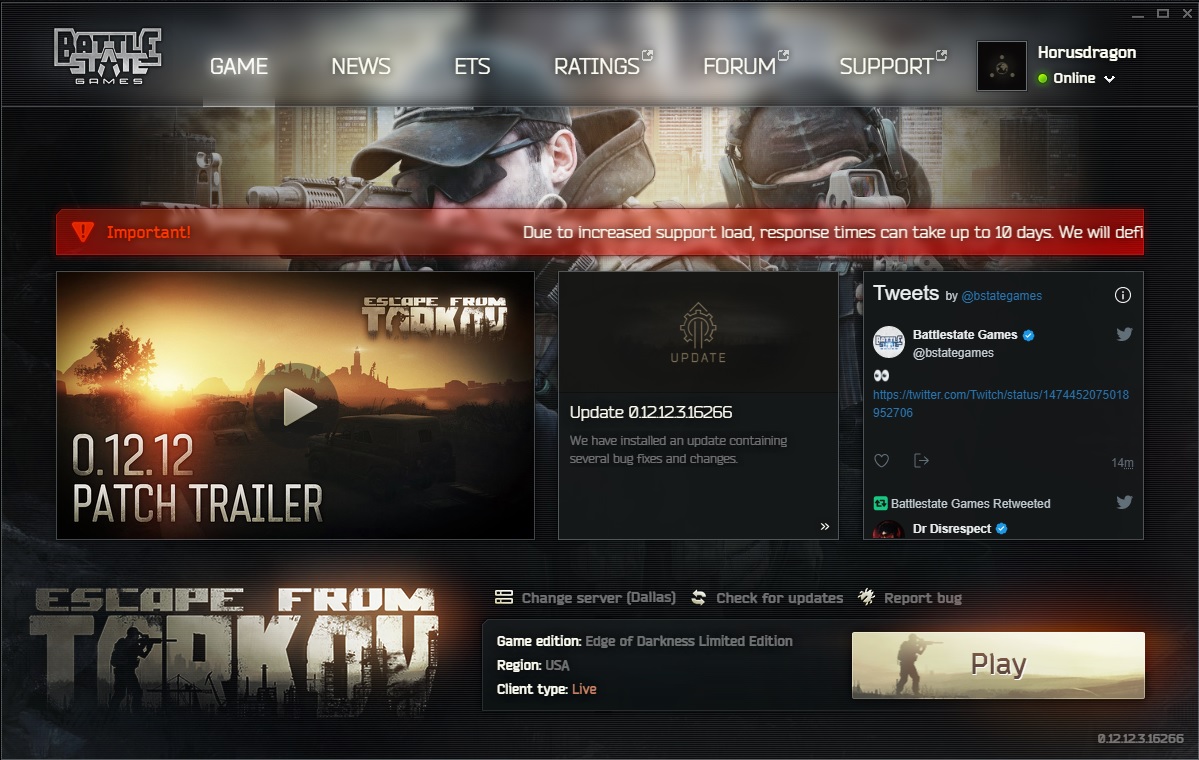Click the Battlestate Games logo

[107, 56]
